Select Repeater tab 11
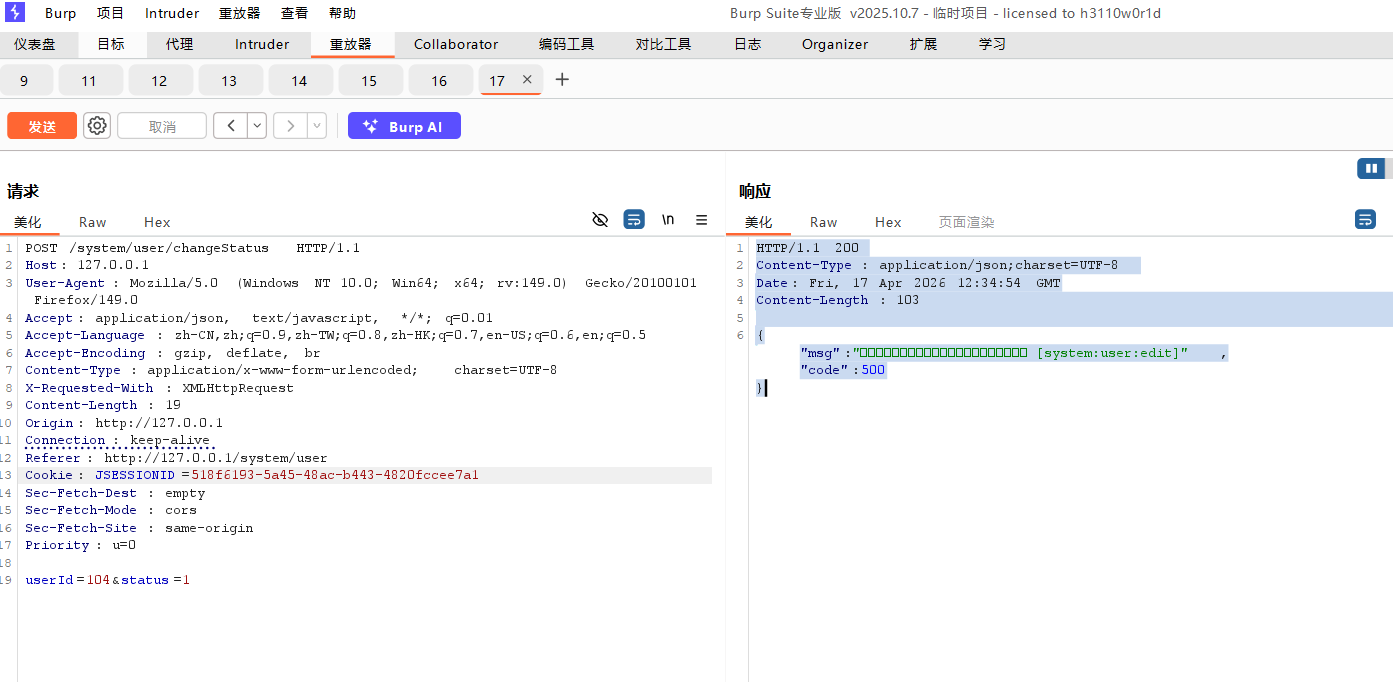1393x682 pixels. pos(89,80)
